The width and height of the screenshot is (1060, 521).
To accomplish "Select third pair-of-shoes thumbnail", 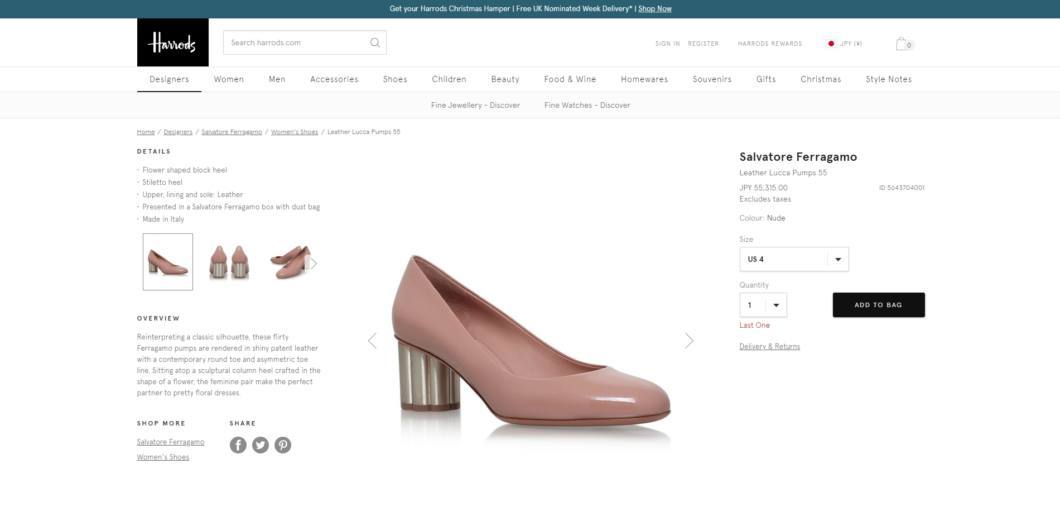I will [x=289, y=262].
